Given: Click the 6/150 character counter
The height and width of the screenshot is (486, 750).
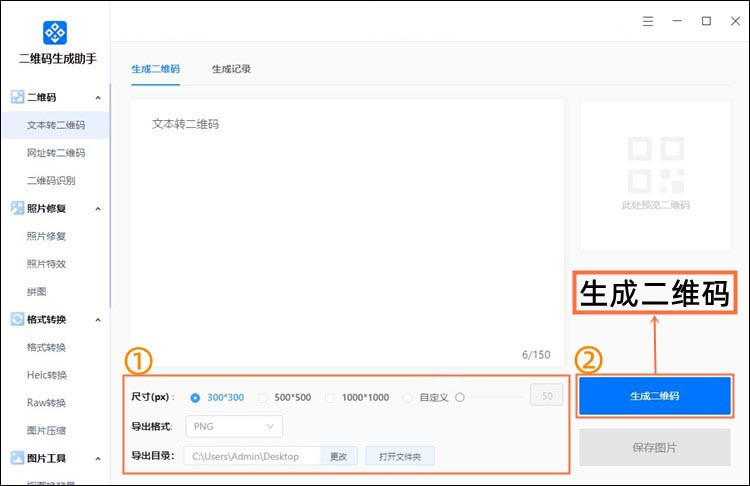Looking at the screenshot, I should [536, 354].
